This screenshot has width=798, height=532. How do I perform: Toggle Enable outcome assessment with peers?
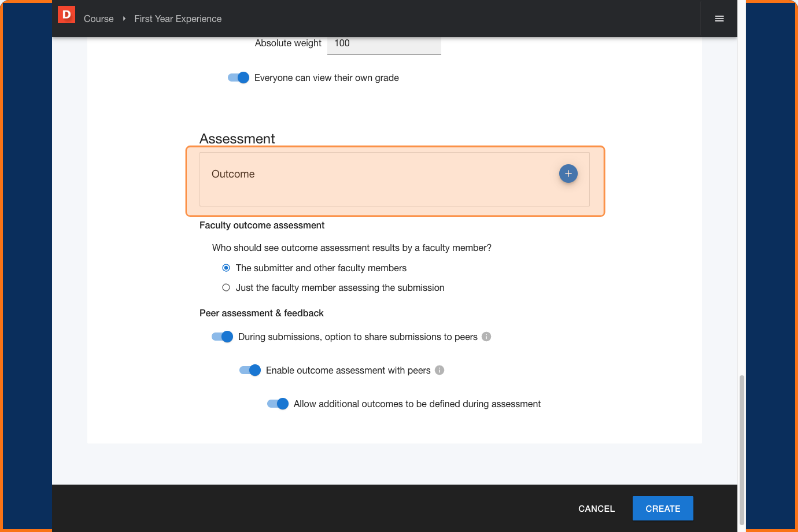[x=250, y=370]
